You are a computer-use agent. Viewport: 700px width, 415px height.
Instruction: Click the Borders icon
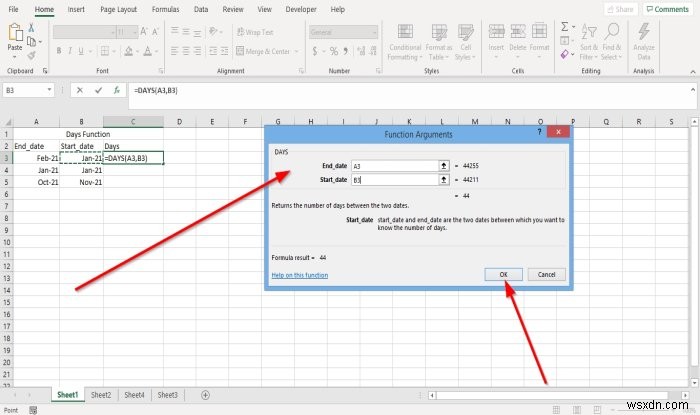point(104,51)
